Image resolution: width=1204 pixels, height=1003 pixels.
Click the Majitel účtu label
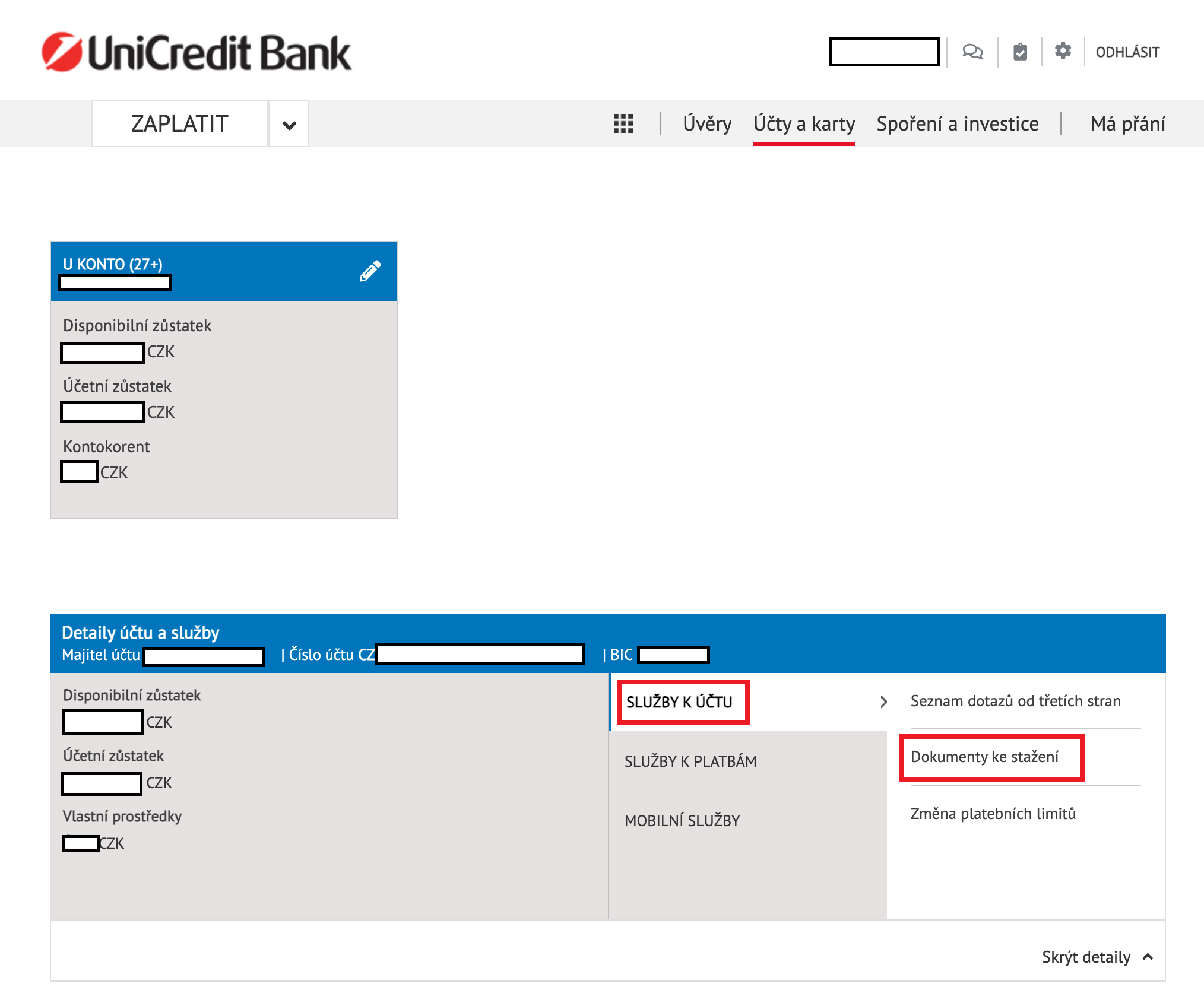tap(101, 655)
